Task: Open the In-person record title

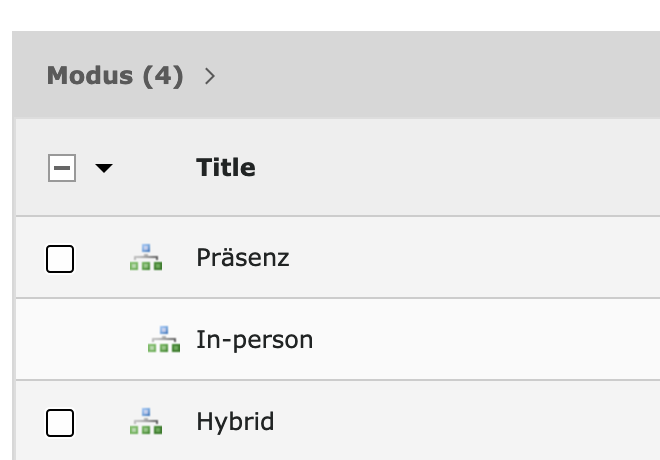Action: (x=255, y=339)
